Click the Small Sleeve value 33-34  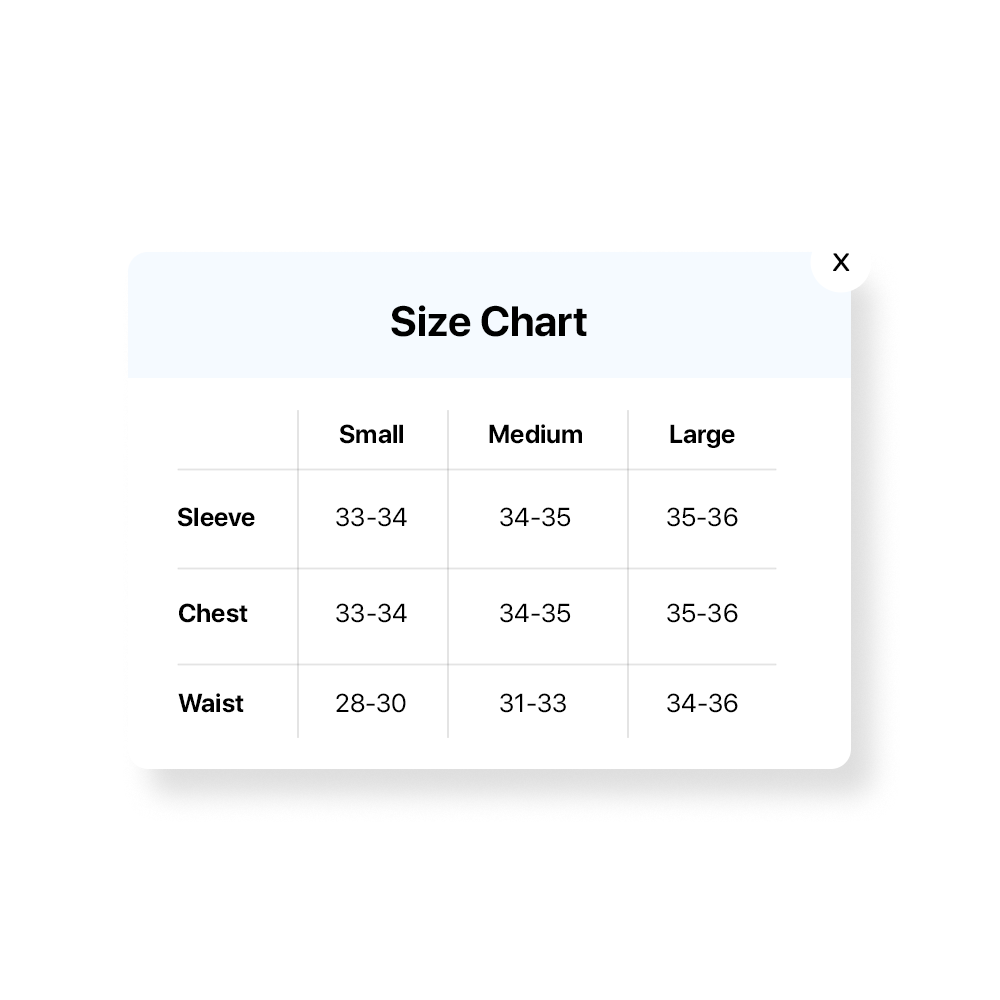[x=371, y=517]
